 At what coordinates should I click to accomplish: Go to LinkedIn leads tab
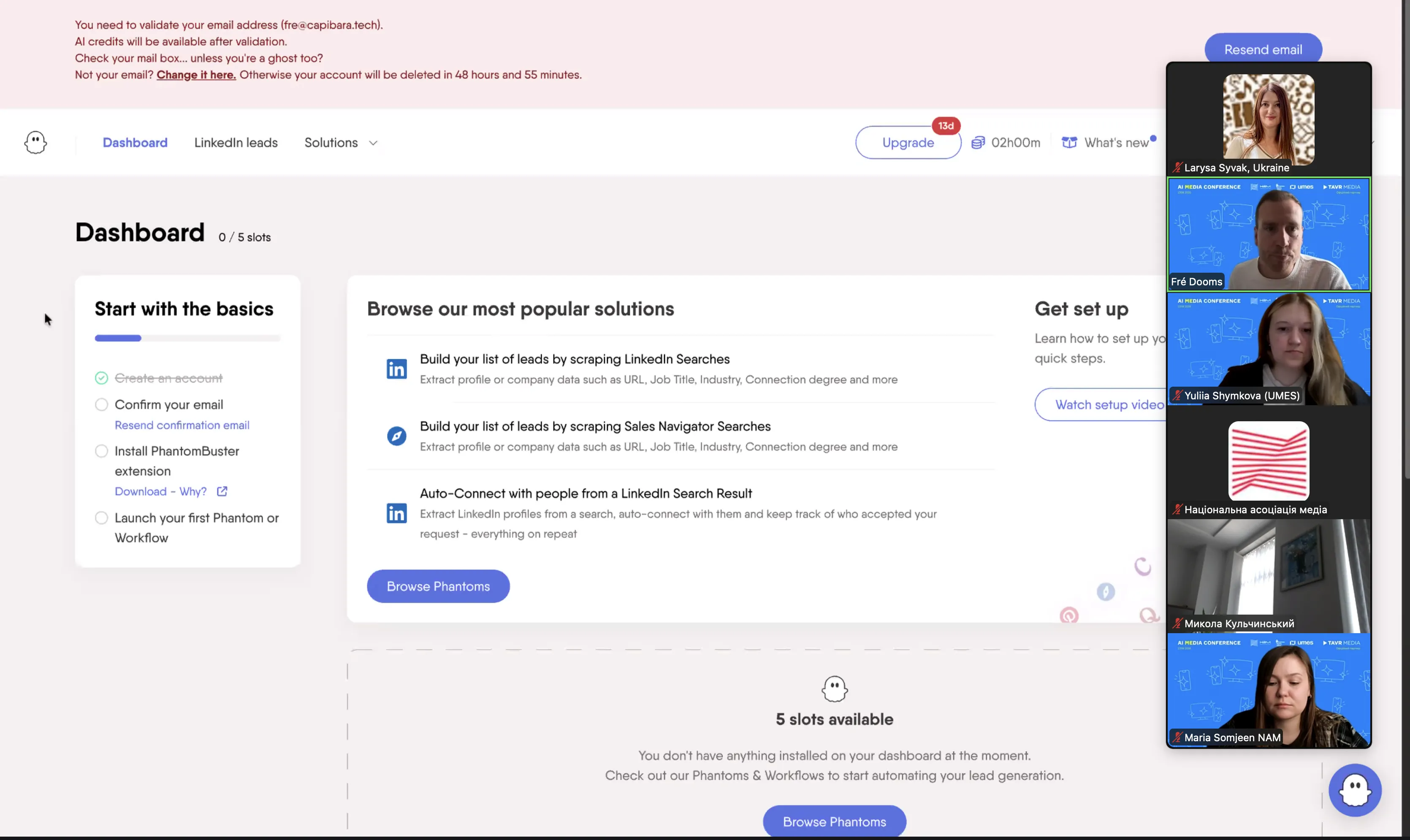236,143
